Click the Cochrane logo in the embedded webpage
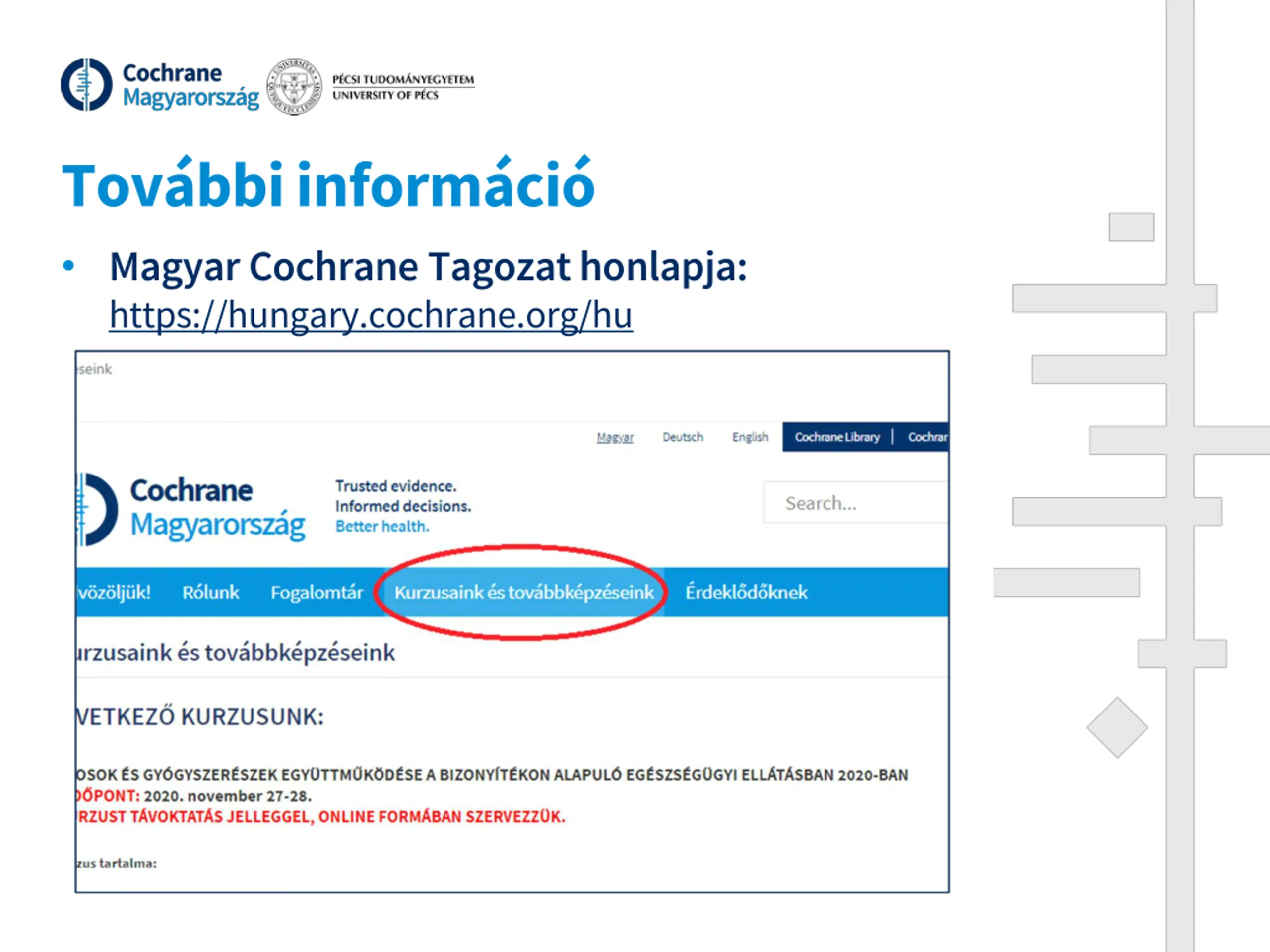 tap(190, 509)
